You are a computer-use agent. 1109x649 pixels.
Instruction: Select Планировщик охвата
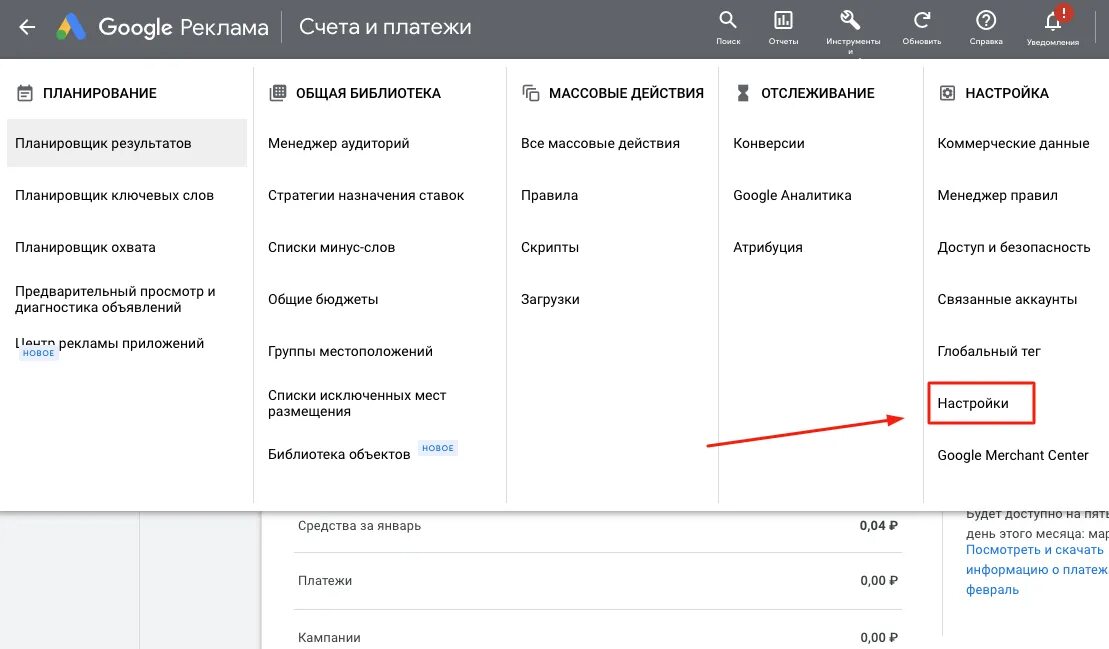(85, 247)
